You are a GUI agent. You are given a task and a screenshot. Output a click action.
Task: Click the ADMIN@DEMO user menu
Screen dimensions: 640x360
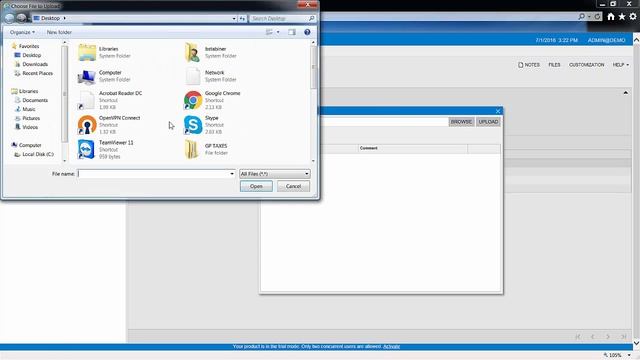click(607, 40)
